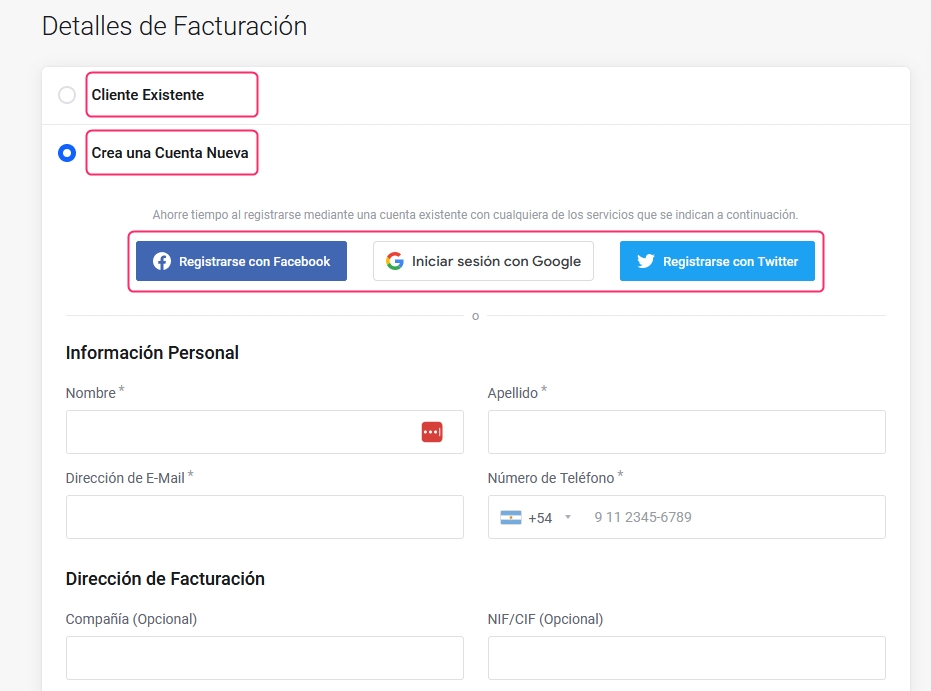
Task: Click the Argentina flag icon
Action: click(511, 518)
